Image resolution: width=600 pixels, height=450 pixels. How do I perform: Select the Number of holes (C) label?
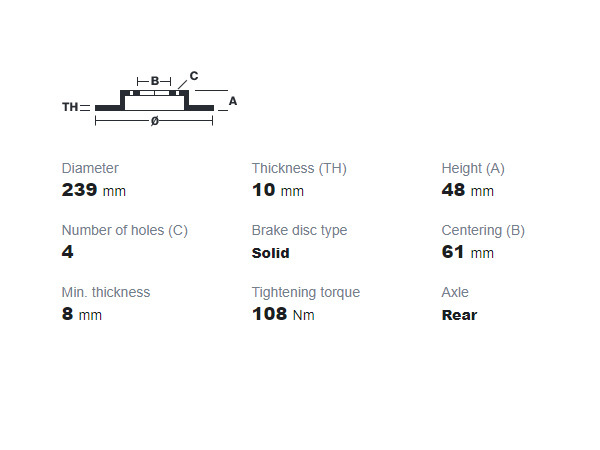[125, 230]
